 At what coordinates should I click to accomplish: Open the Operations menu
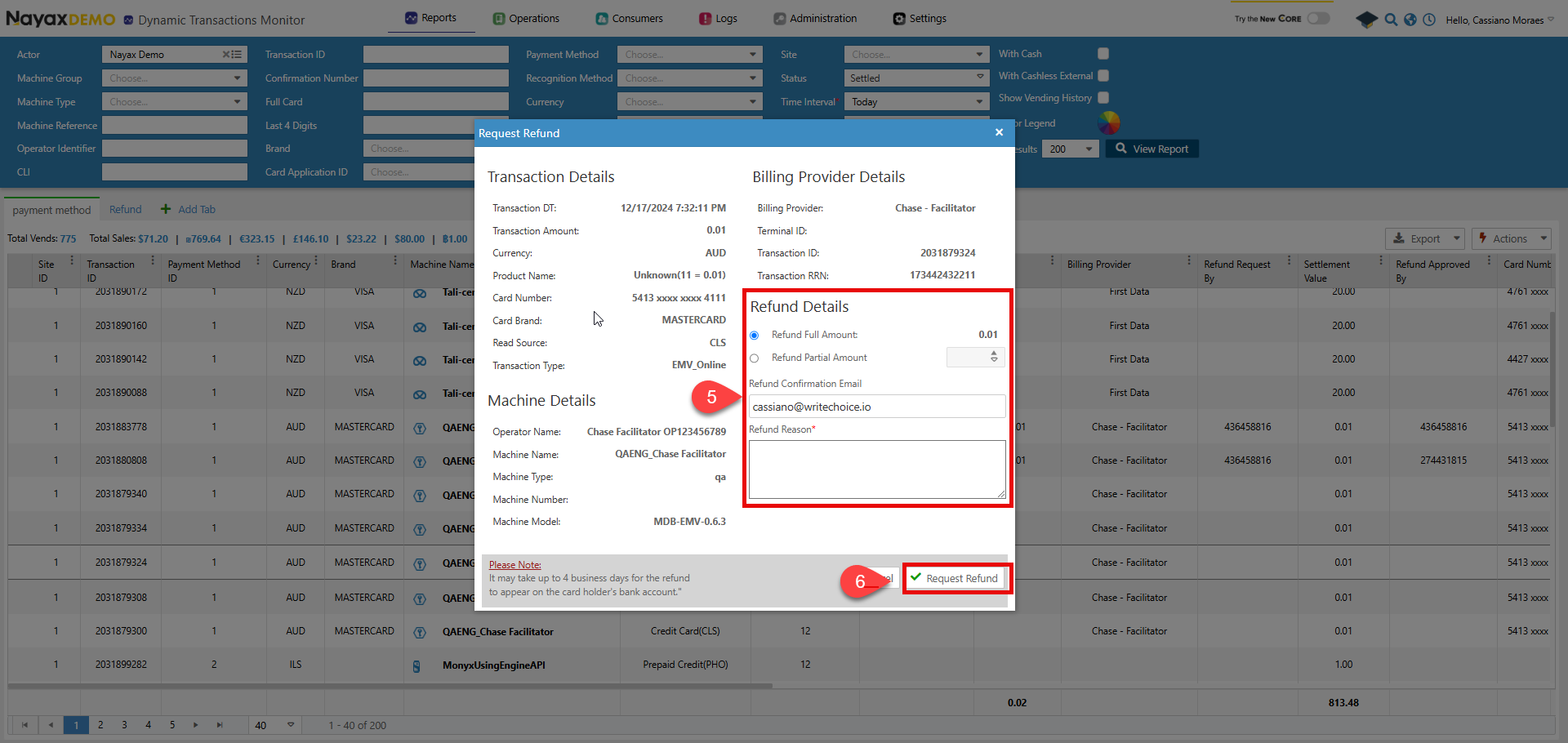[526, 18]
